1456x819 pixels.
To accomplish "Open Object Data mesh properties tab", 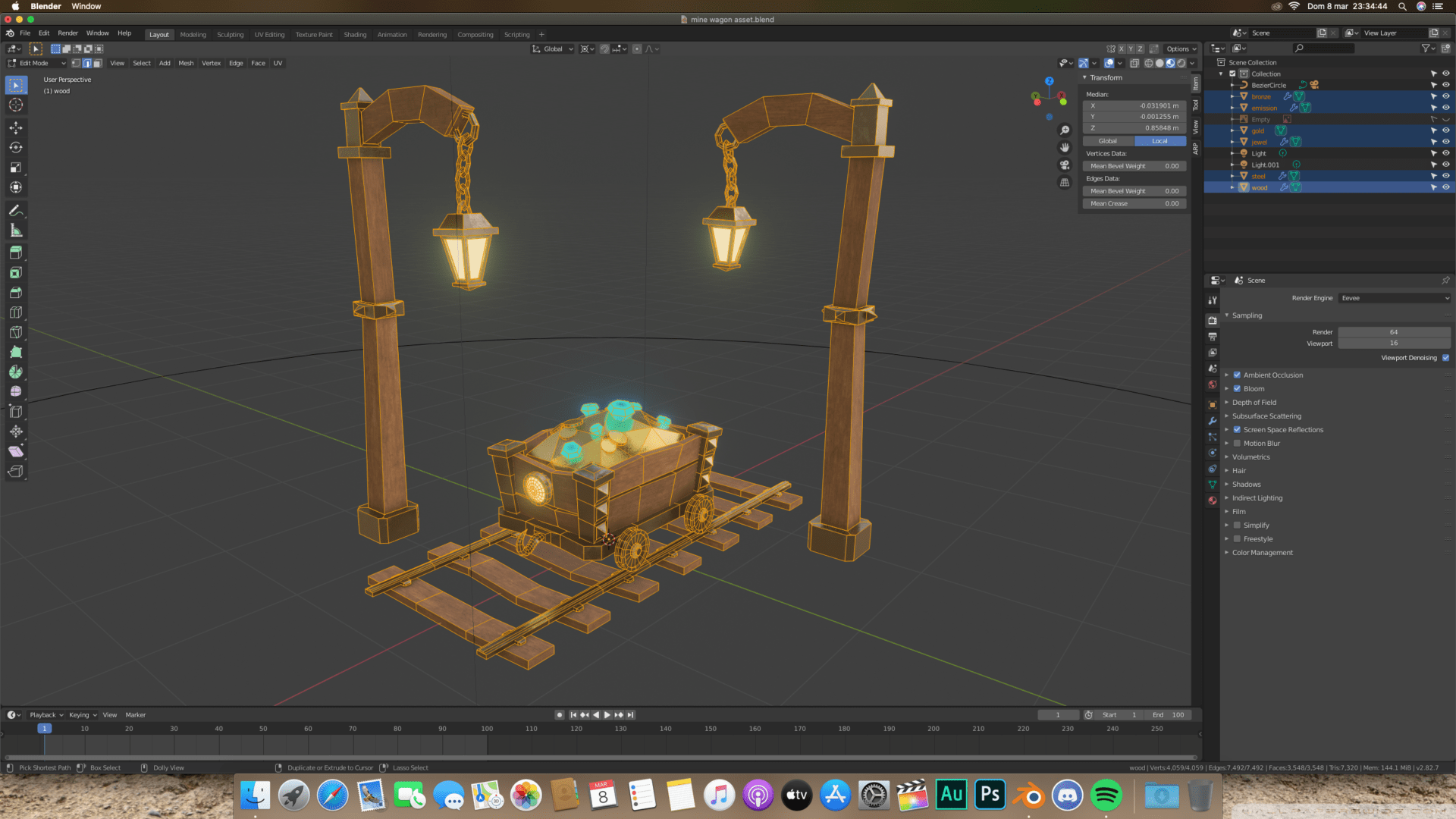I will [1213, 485].
